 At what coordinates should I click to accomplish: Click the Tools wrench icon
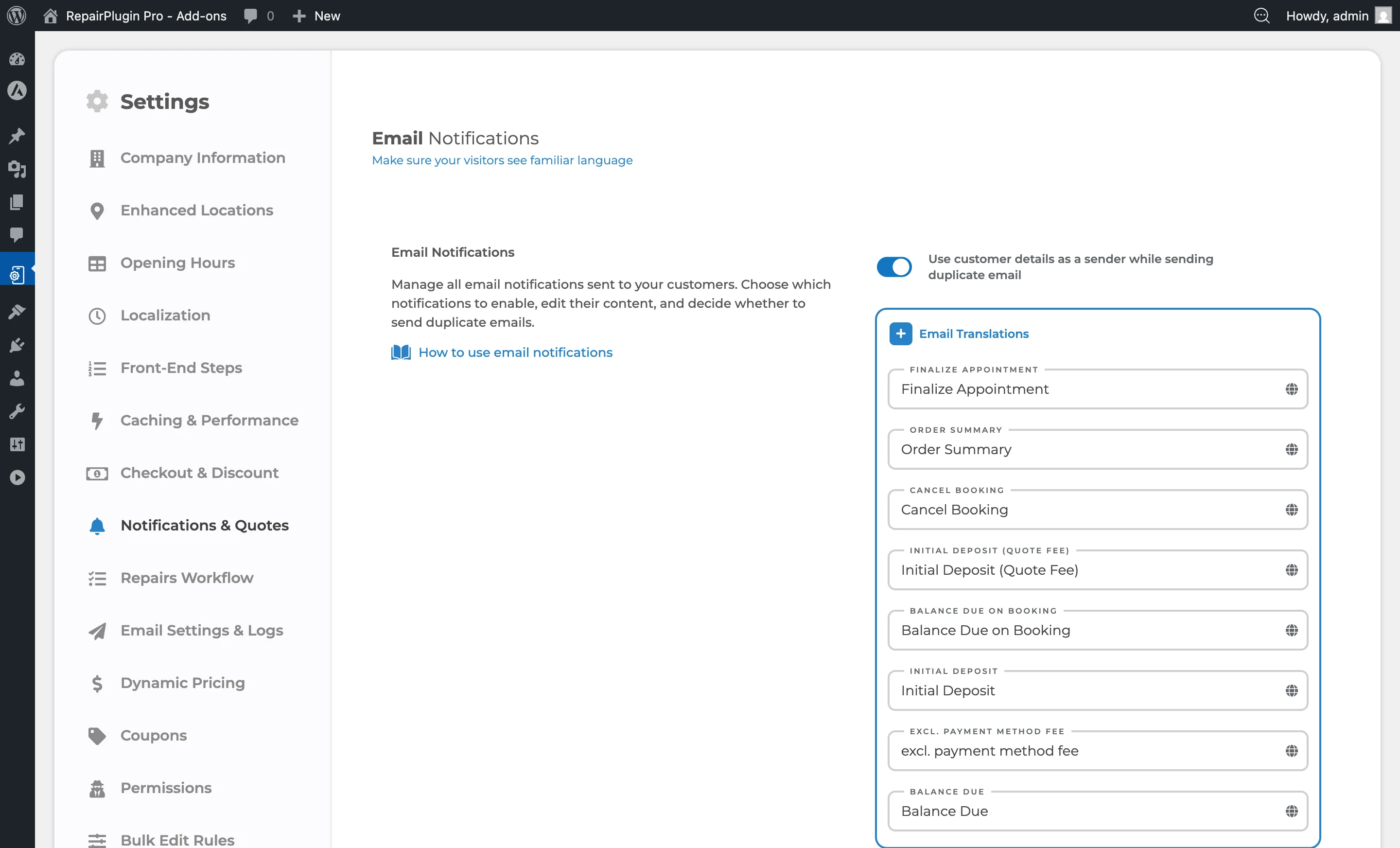(17, 411)
